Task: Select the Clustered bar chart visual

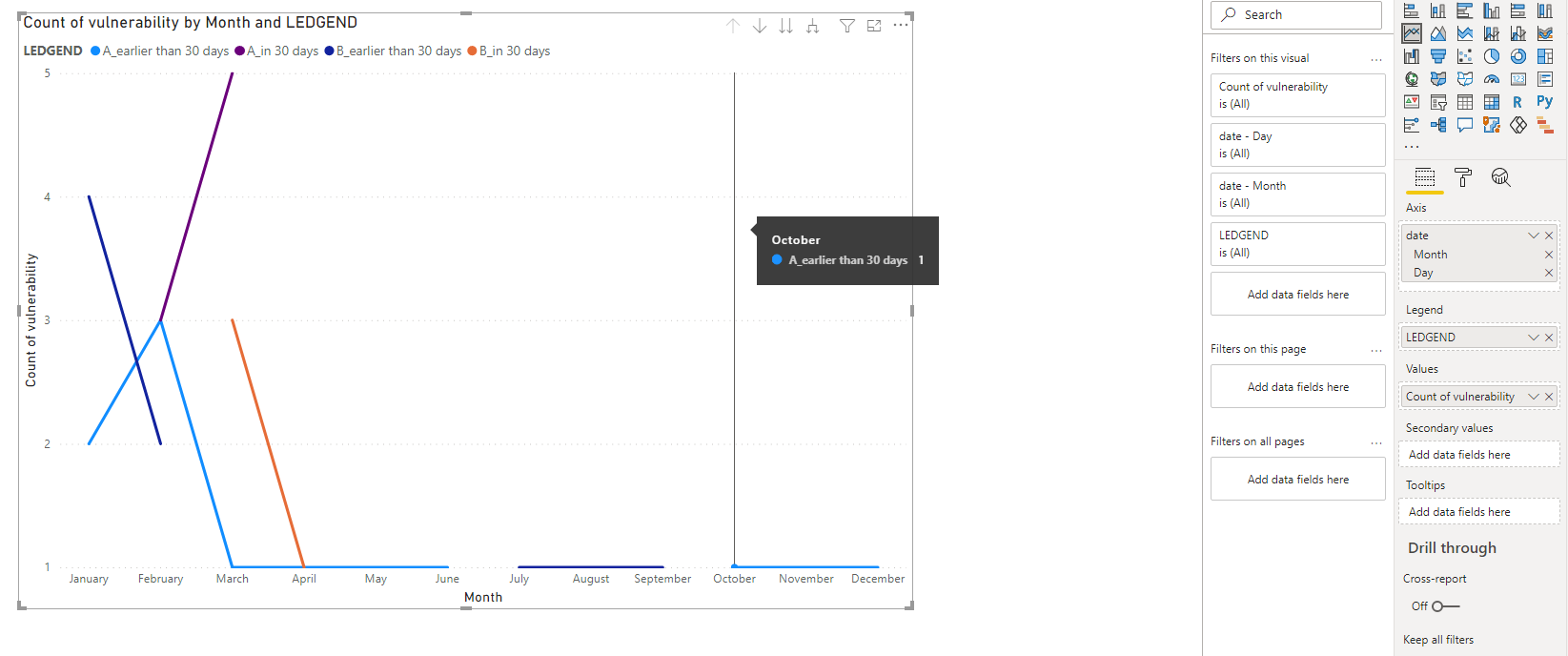Action: point(1465,11)
